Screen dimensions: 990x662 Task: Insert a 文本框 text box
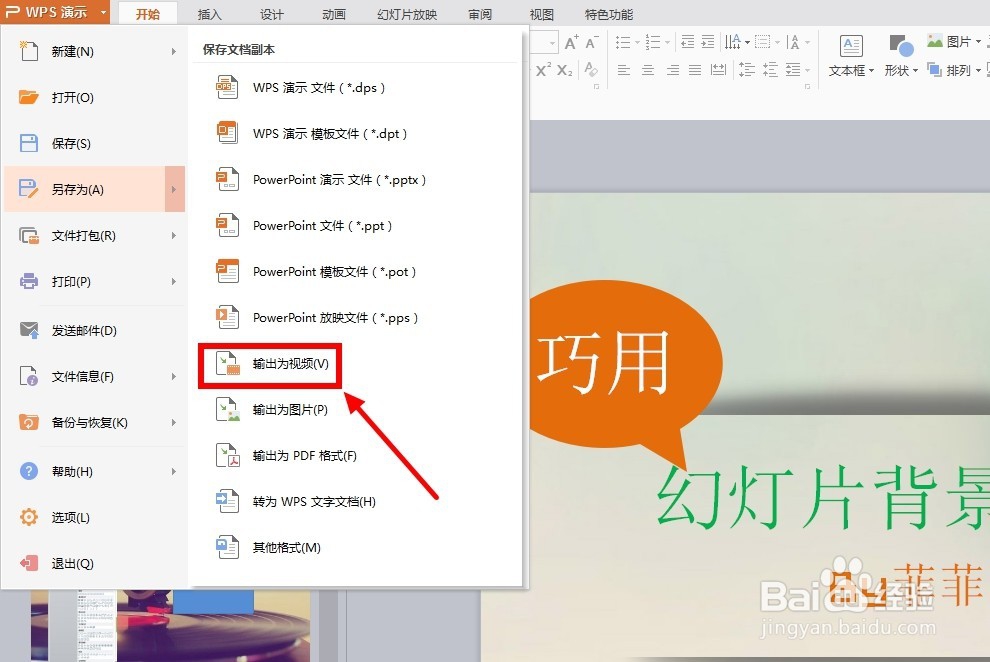[851, 56]
